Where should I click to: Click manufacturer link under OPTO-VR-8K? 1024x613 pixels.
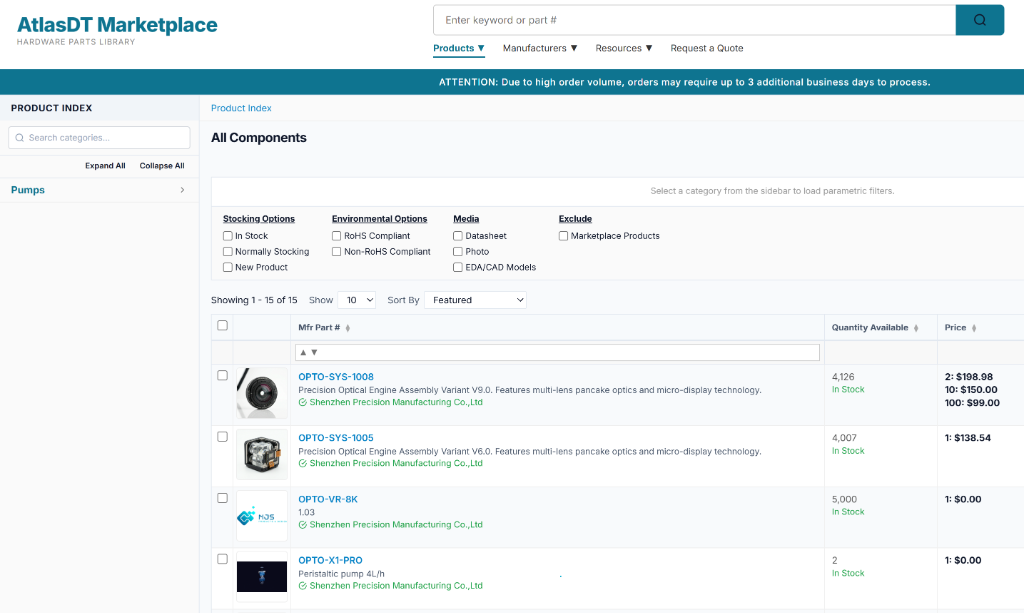click(396, 525)
